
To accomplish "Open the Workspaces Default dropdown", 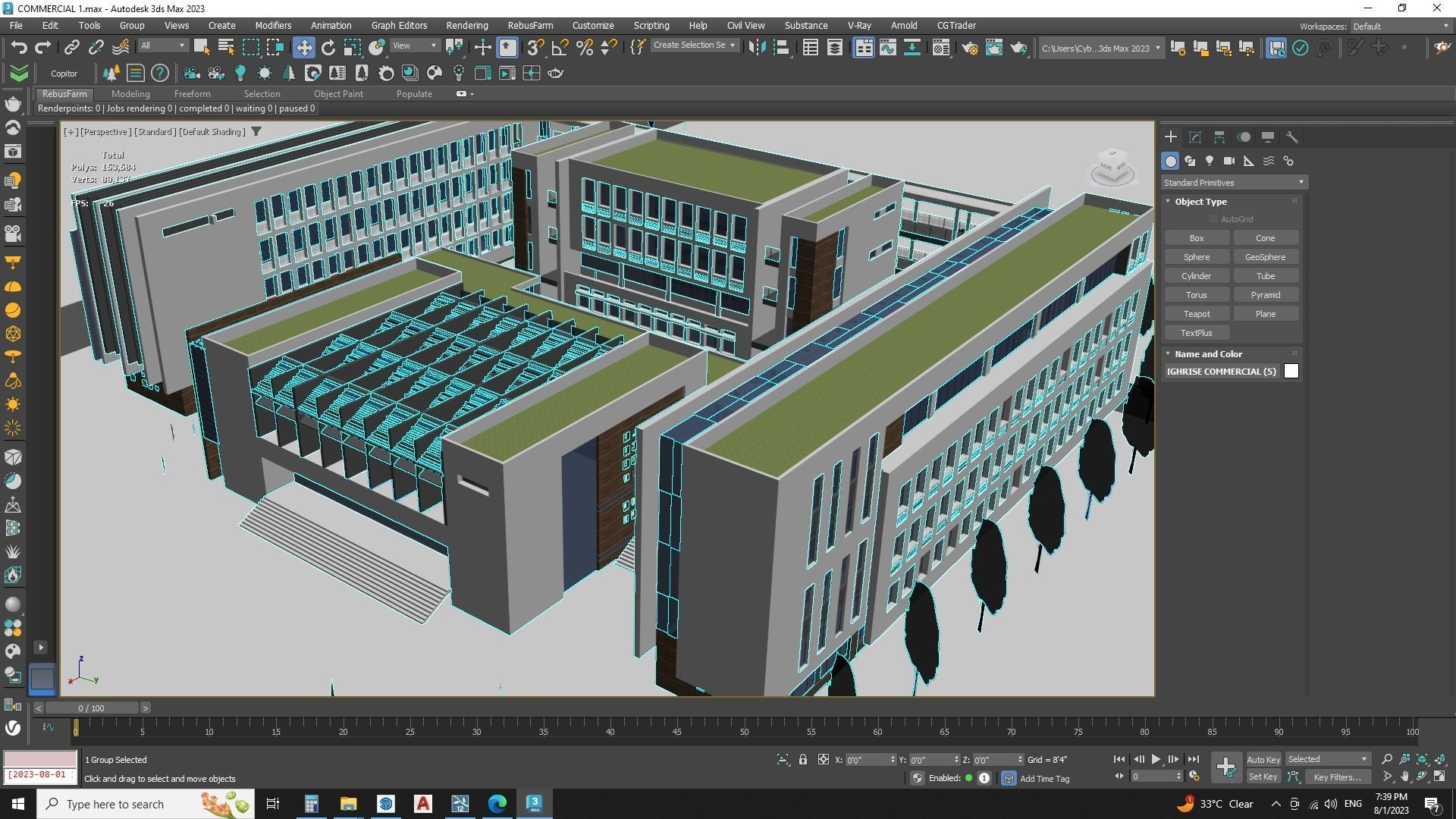I will [1401, 27].
